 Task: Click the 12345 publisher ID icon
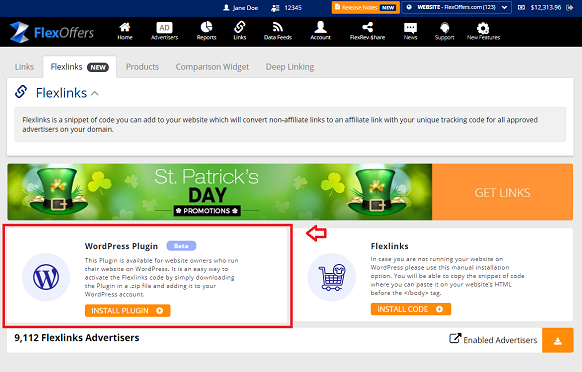(275, 7)
